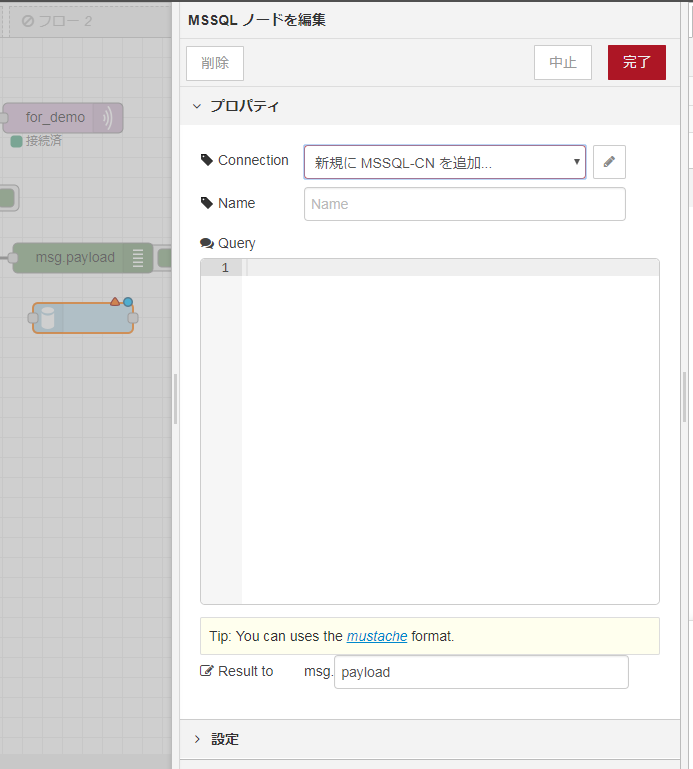Click the tag icon beside Connection label

(206, 160)
